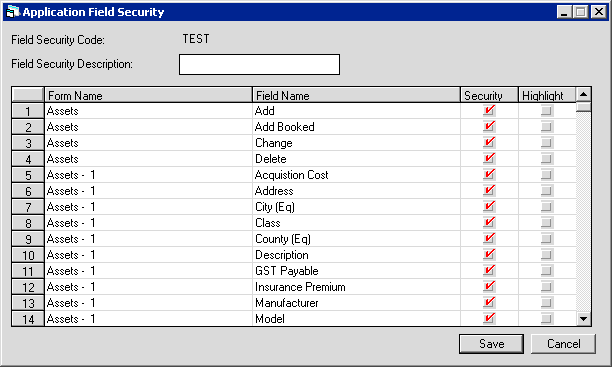The height and width of the screenshot is (367, 612).
Task: Click the Security column header
Action: pyautogui.click(x=489, y=95)
